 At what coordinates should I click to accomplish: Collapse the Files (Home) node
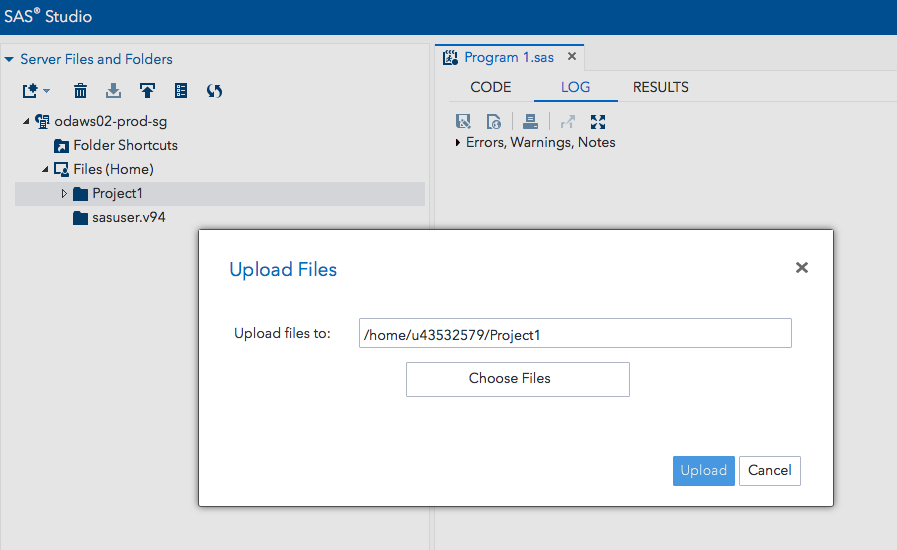(x=45, y=169)
